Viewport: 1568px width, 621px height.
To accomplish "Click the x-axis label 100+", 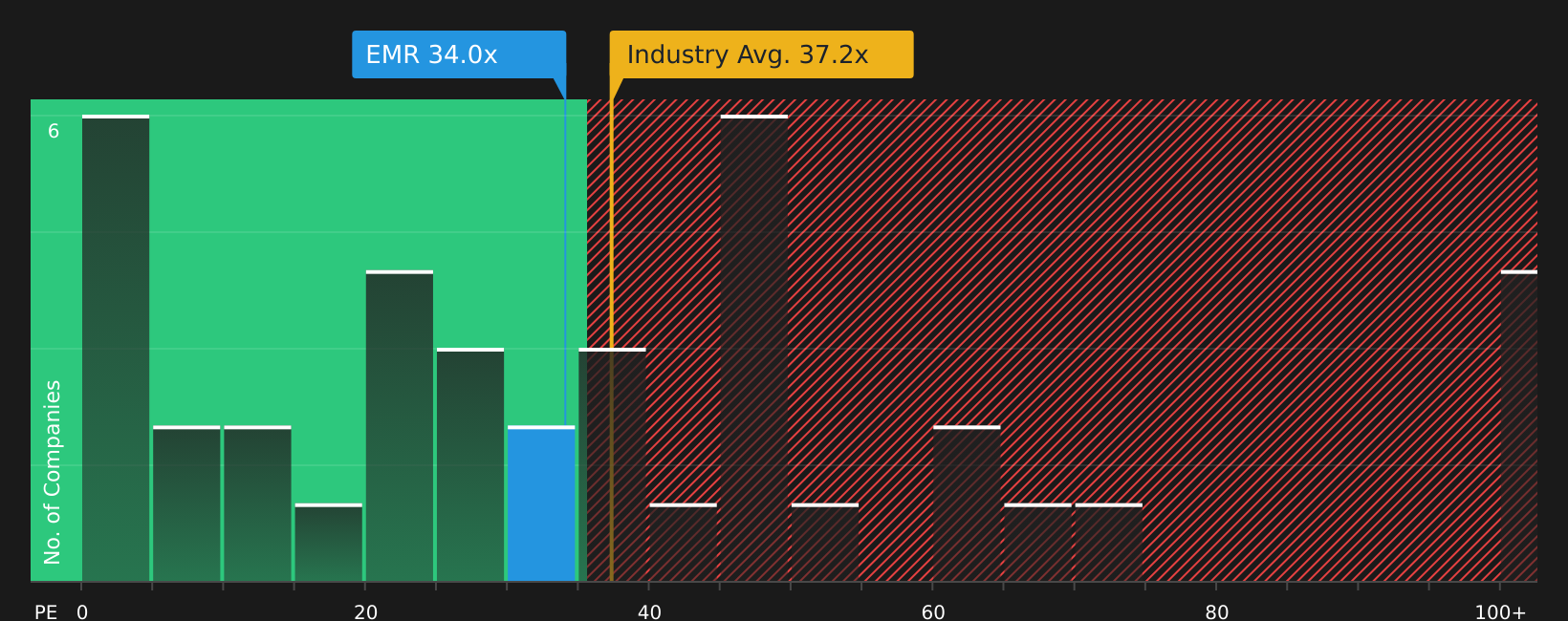I will [x=1500, y=612].
